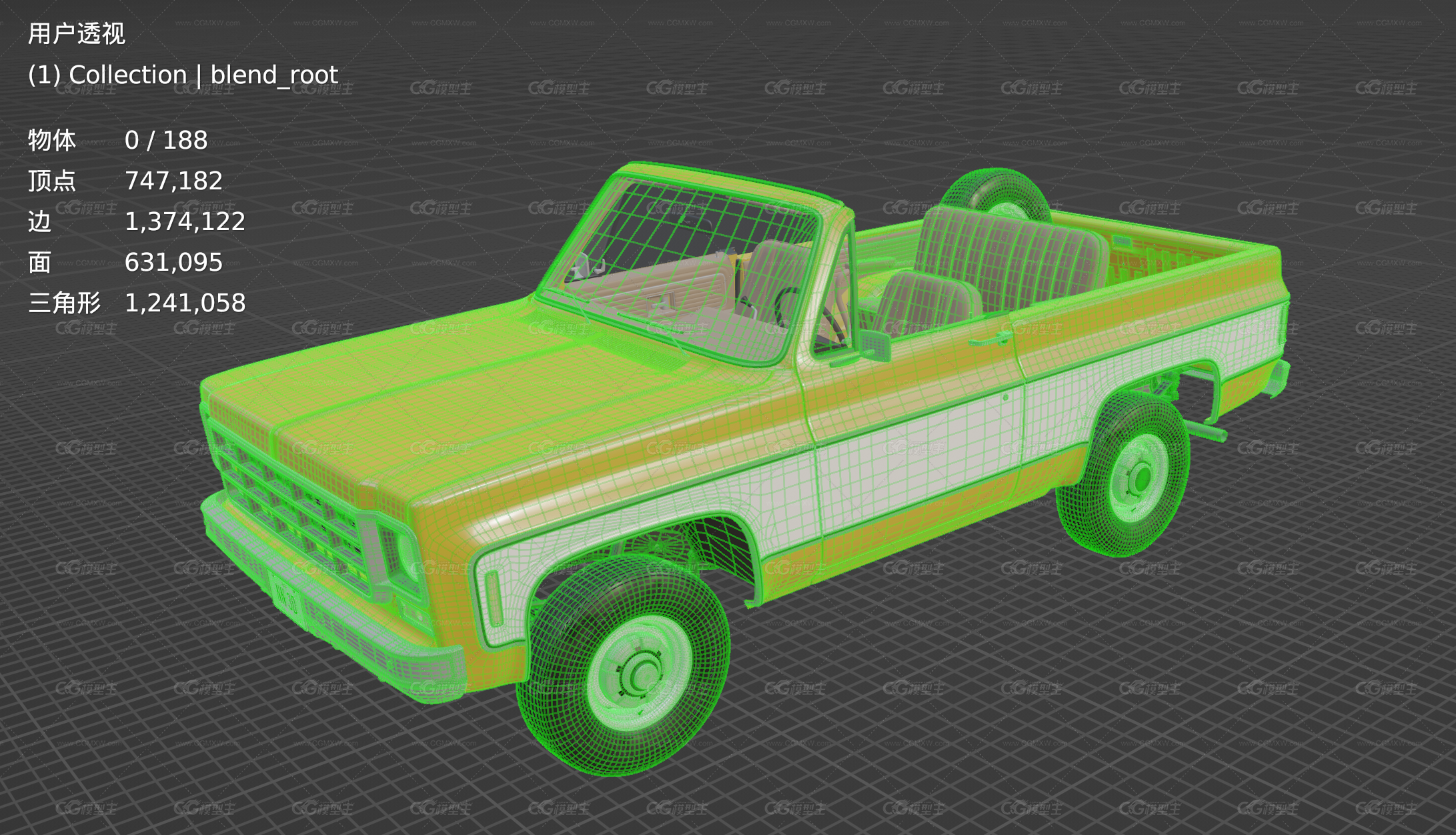Click the '用户透视' view label
Viewport: 1456px width, 835px height.
(x=76, y=33)
